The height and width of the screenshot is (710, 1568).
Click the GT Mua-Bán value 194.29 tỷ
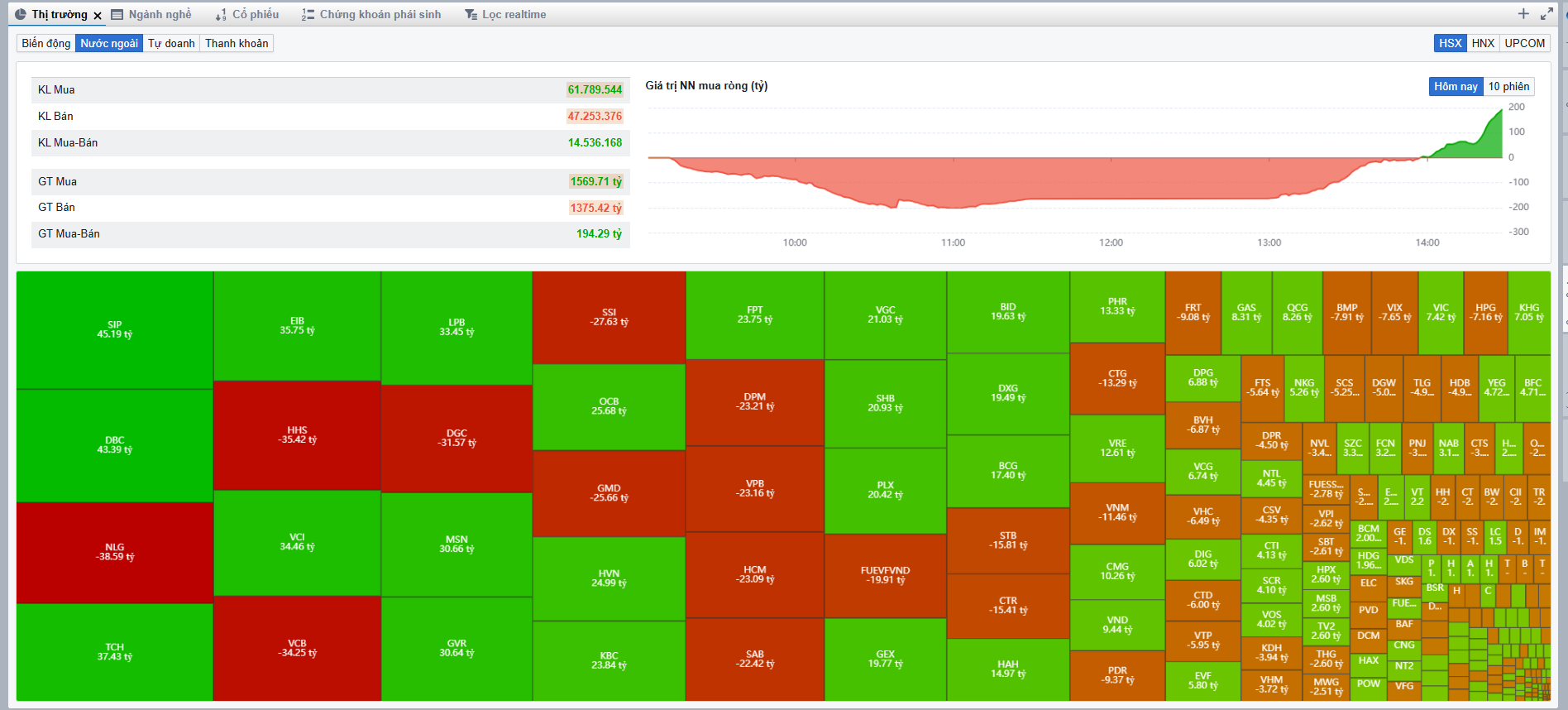[599, 233]
